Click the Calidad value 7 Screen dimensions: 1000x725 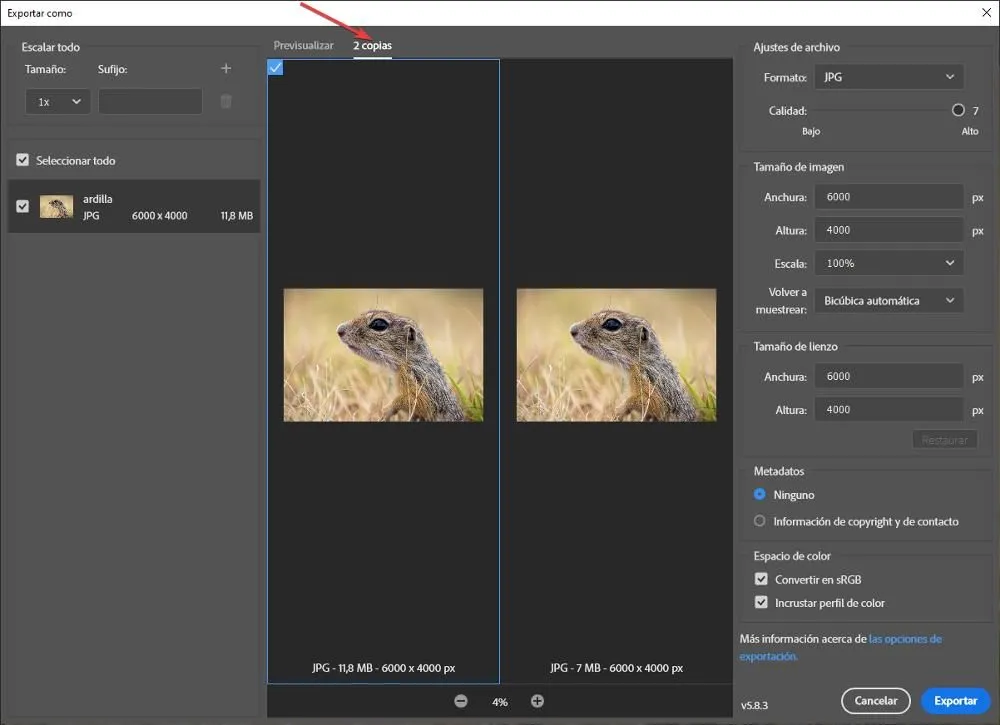click(x=975, y=111)
